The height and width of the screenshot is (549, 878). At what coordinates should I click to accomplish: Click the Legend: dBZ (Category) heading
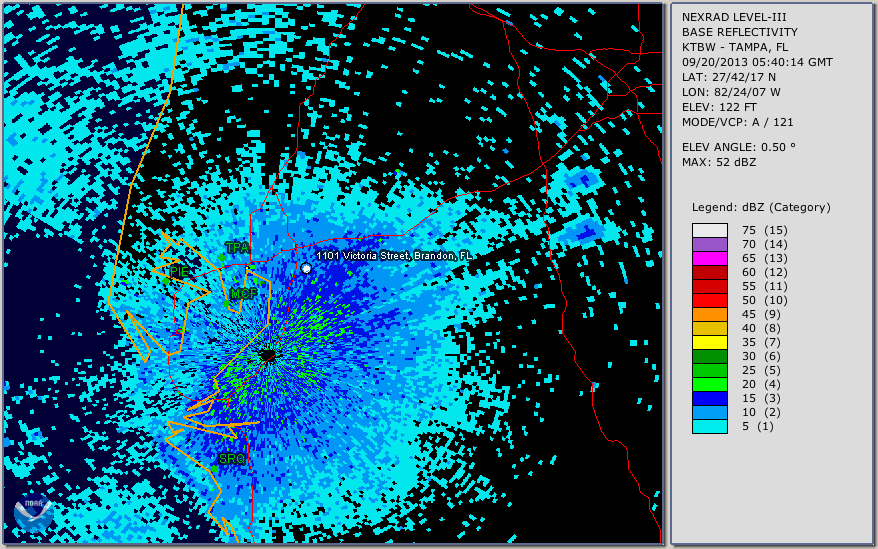(761, 207)
